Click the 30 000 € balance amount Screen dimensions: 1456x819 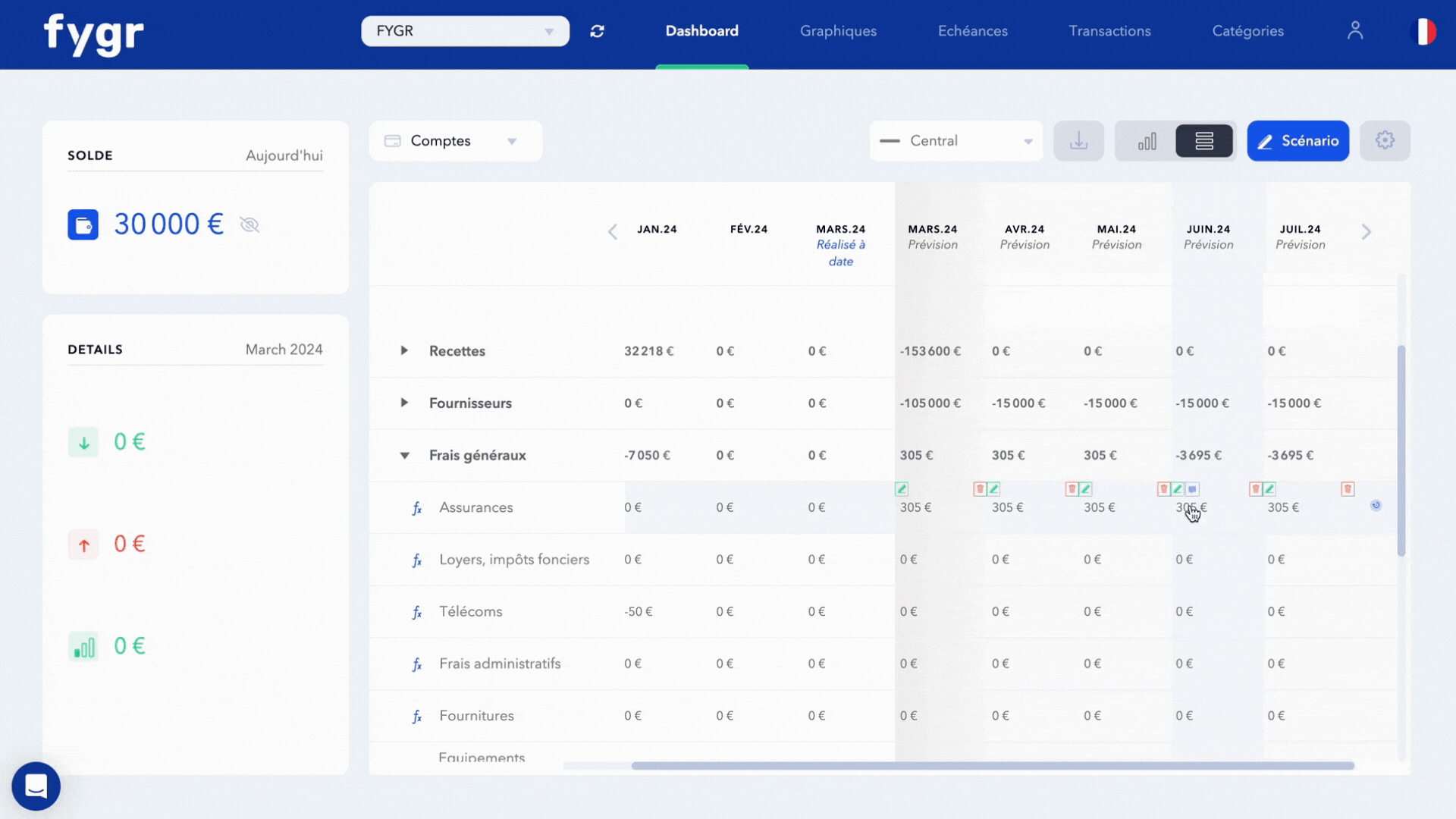click(168, 224)
